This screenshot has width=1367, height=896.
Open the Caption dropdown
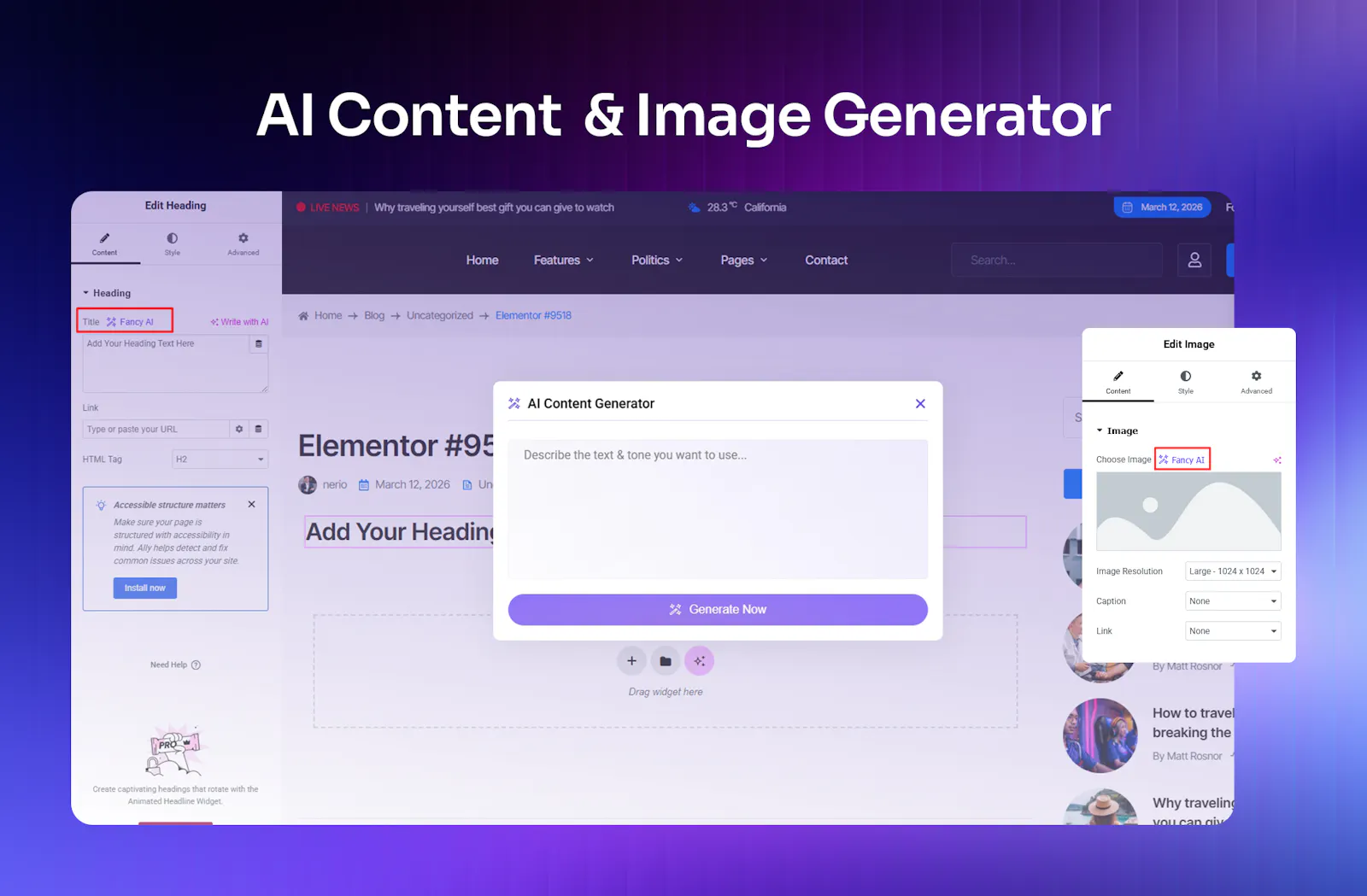pos(1233,601)
